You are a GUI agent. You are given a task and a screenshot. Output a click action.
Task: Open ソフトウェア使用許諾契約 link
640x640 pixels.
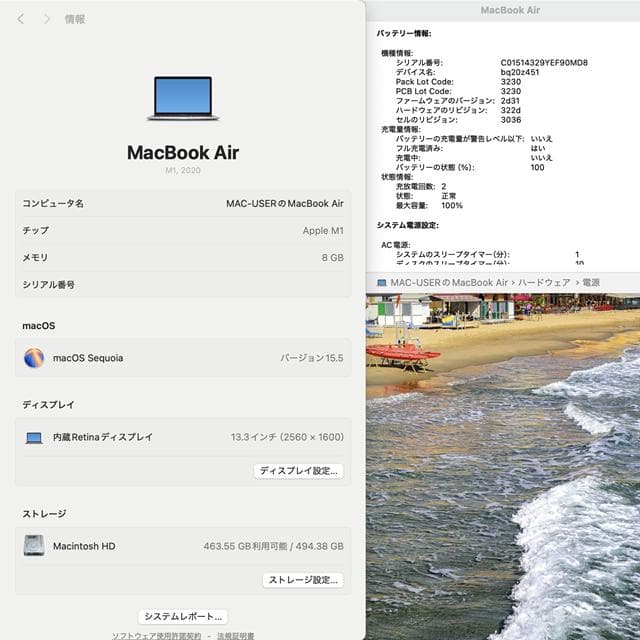156,636
